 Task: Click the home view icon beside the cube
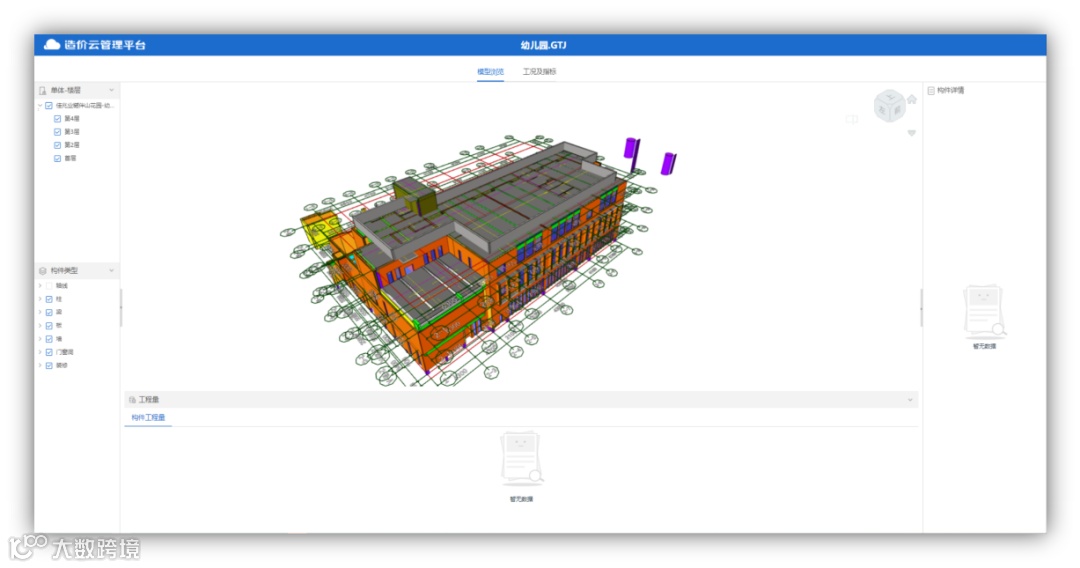[912, 99]
